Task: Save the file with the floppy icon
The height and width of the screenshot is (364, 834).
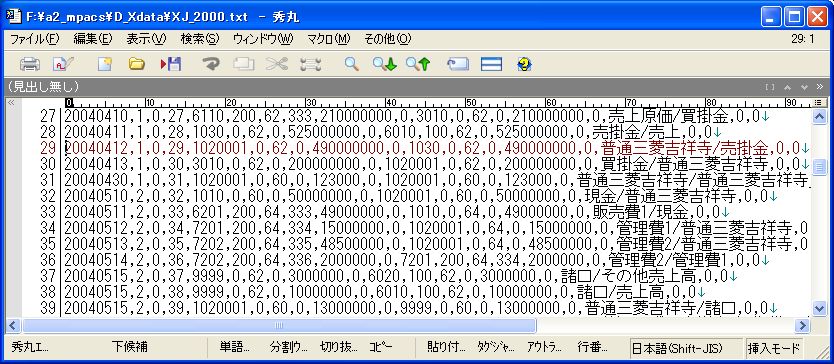Action: [x=171, y=64]
